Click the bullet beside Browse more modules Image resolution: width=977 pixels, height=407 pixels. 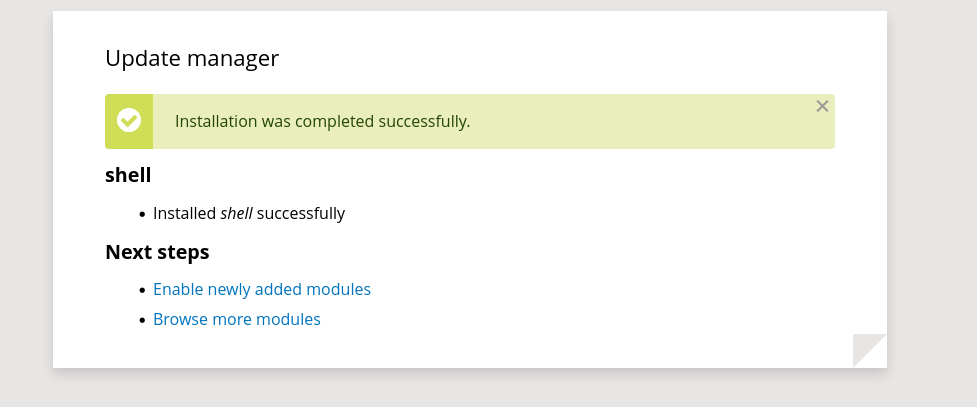click(x=143, y=320)
